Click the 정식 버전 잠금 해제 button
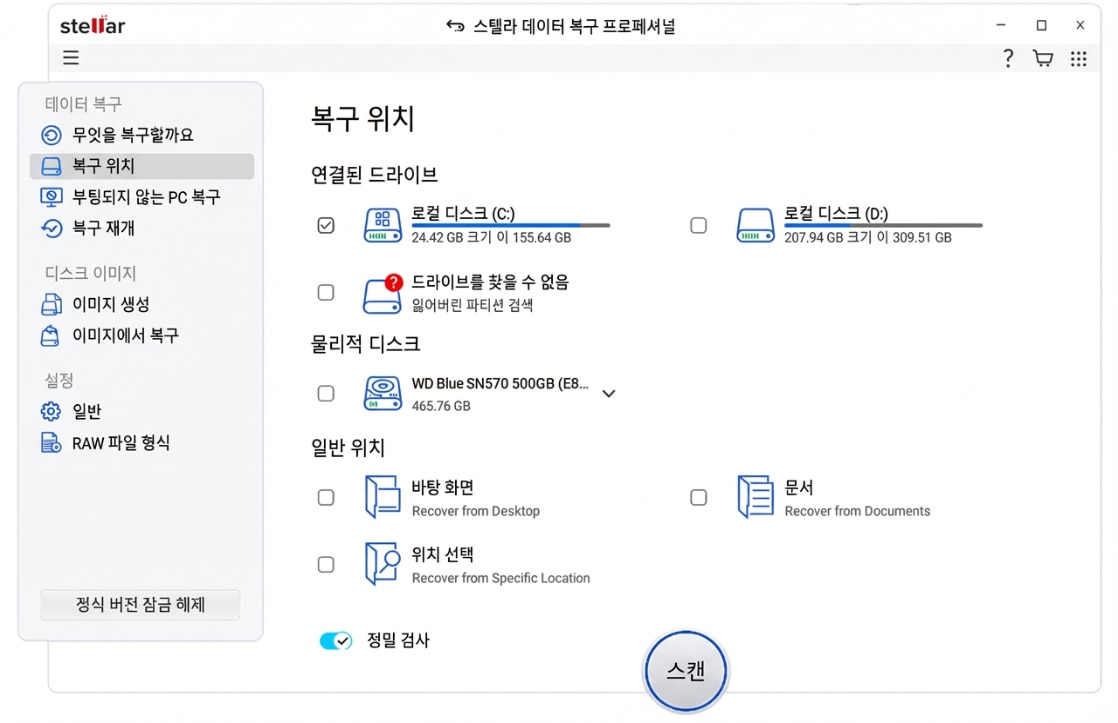Viewport: 1118px width, 723px height. [x=140, y=604]
